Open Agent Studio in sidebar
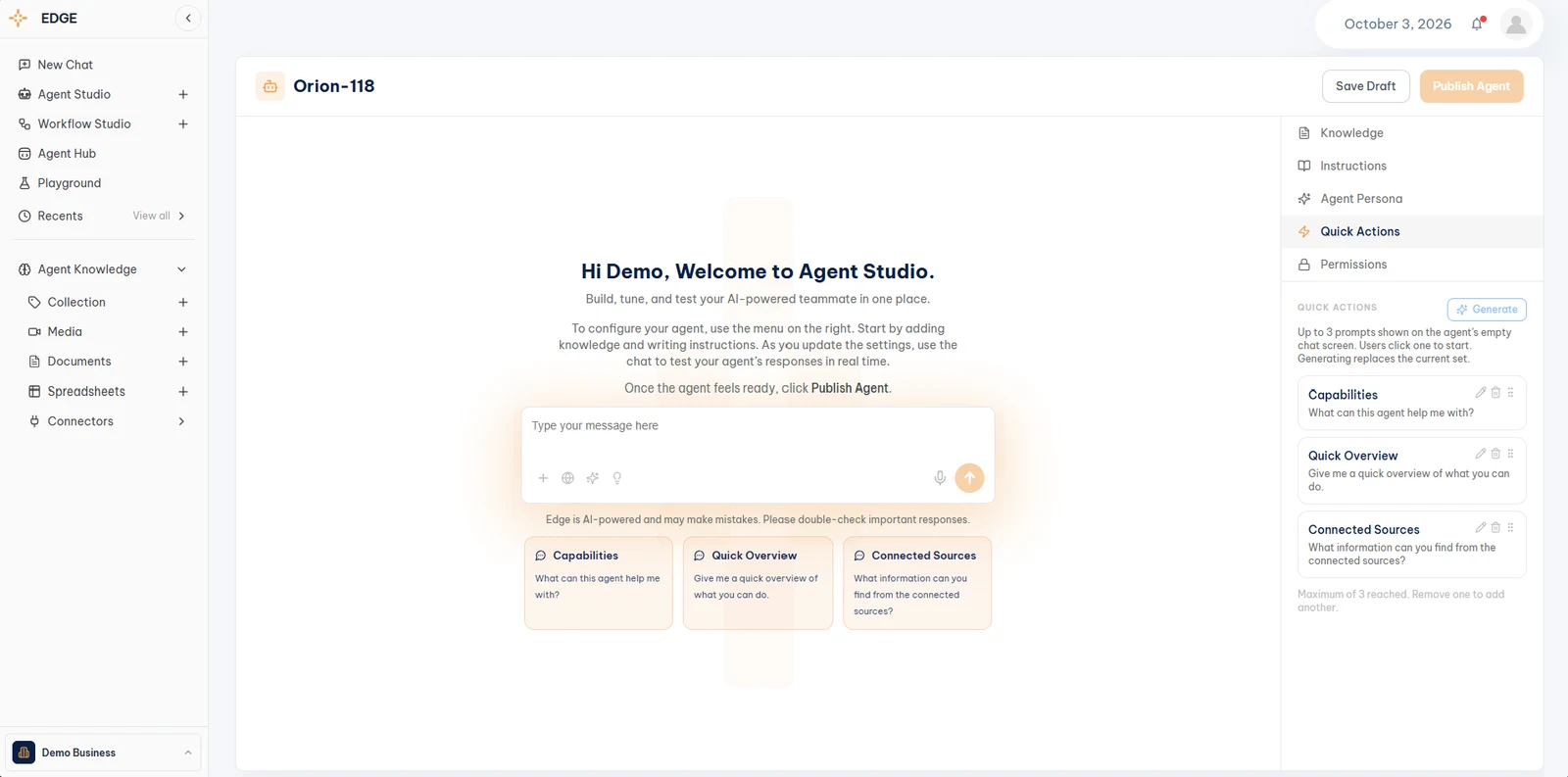Image resolution: width=1568 pixels, height=777 pixels. pyautogui.click(x=74, y=94)
